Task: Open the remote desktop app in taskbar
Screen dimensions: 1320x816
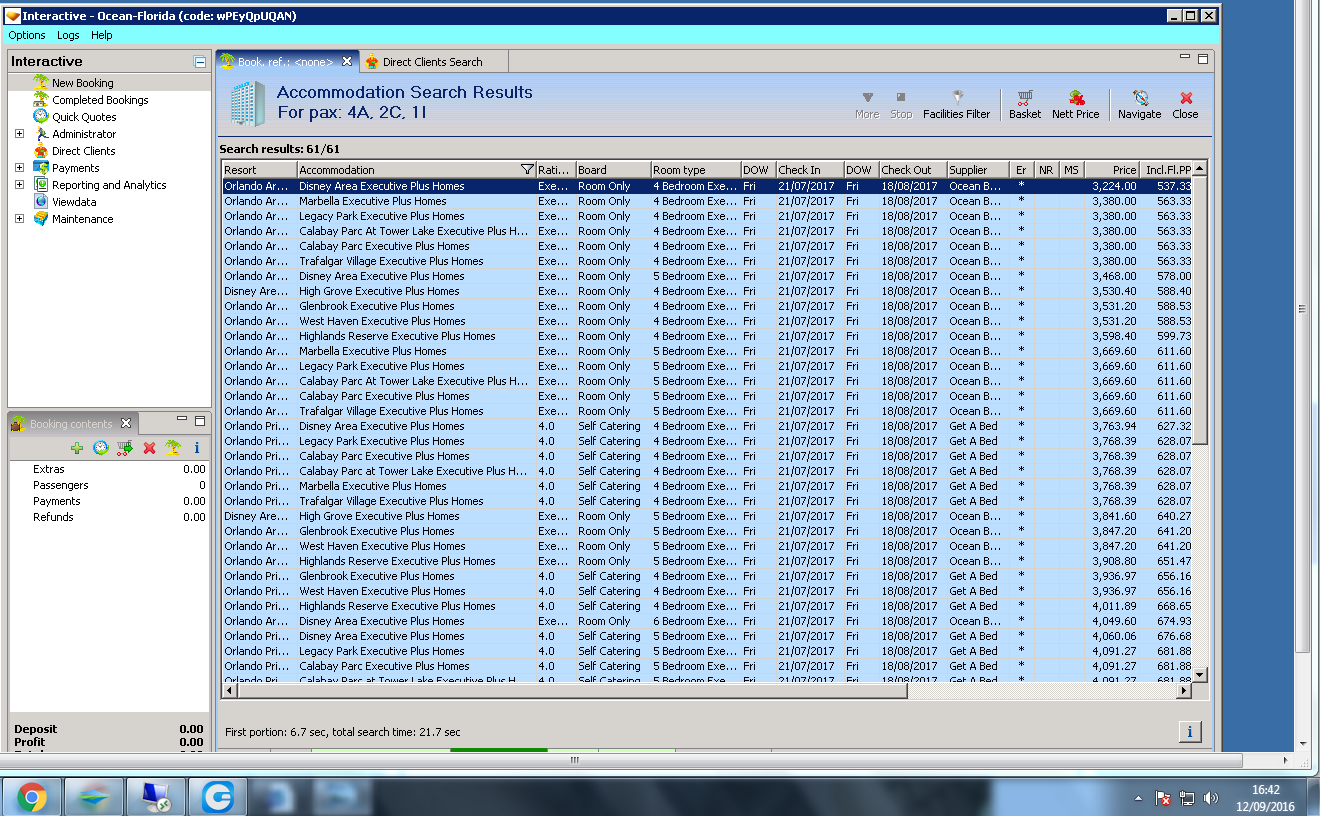Action: (155, 797)
